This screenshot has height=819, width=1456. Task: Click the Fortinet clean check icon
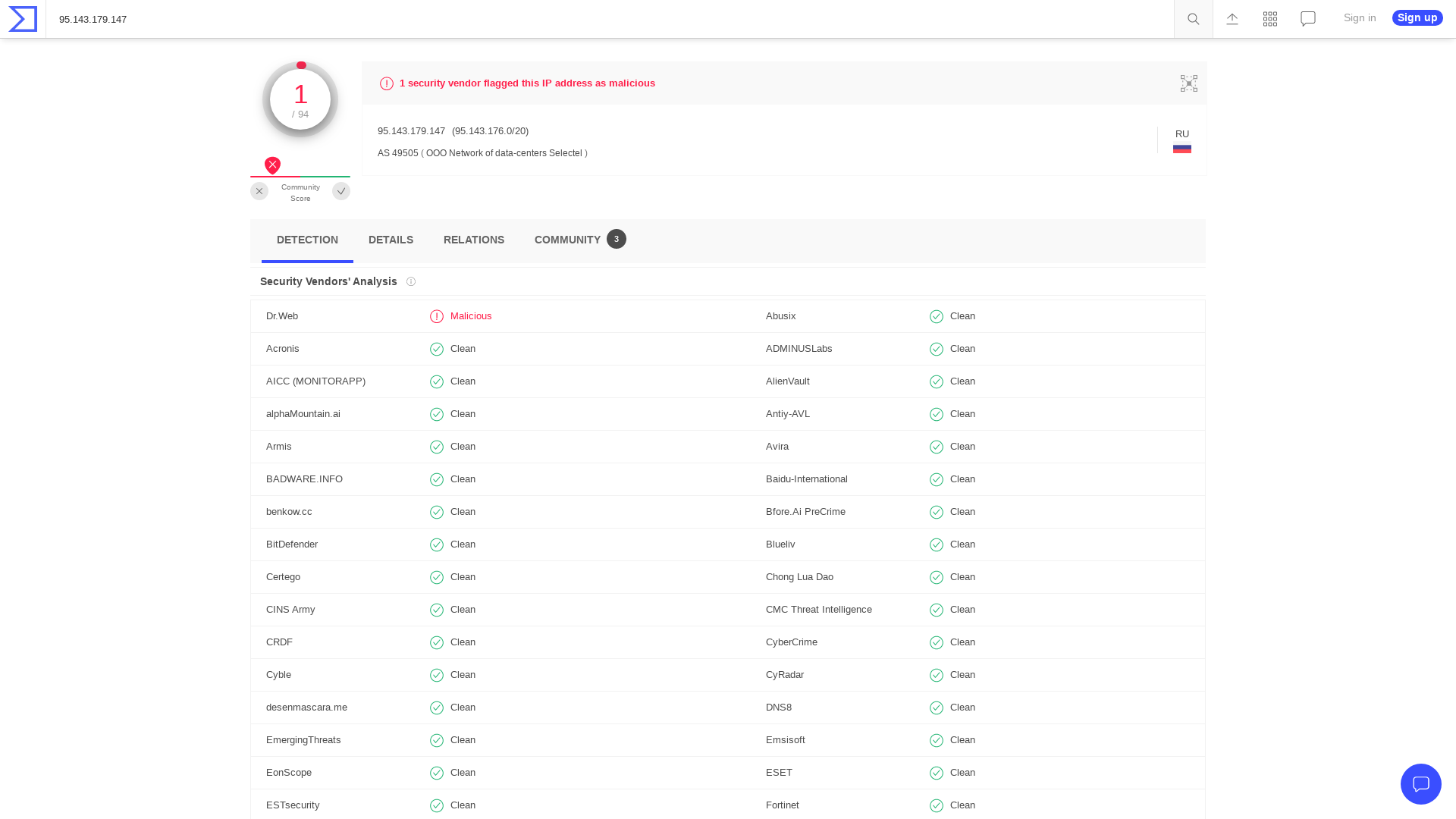click(937, 805)
